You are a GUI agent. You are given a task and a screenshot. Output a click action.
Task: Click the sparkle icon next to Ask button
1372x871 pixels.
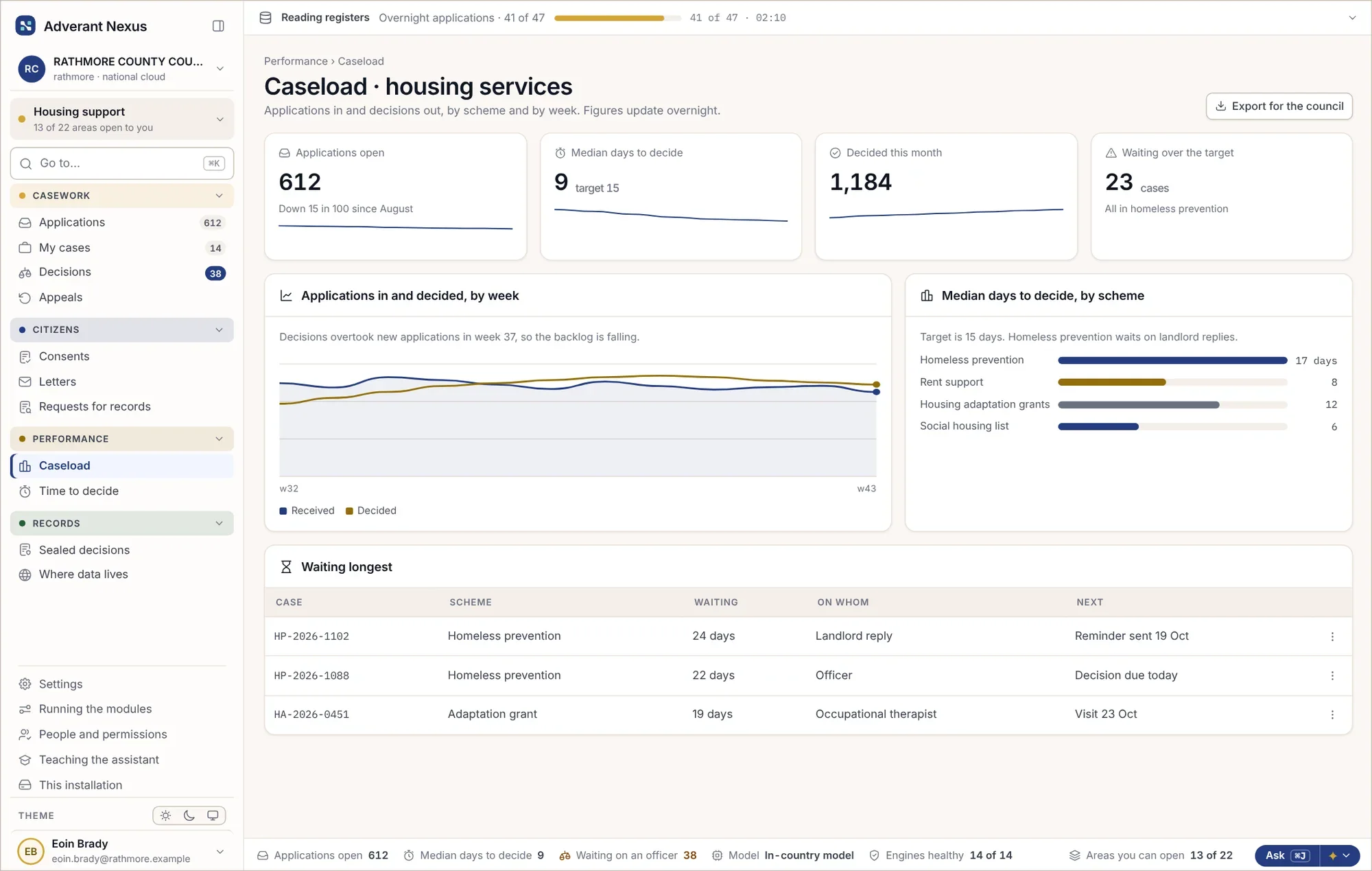point(1332,855)
